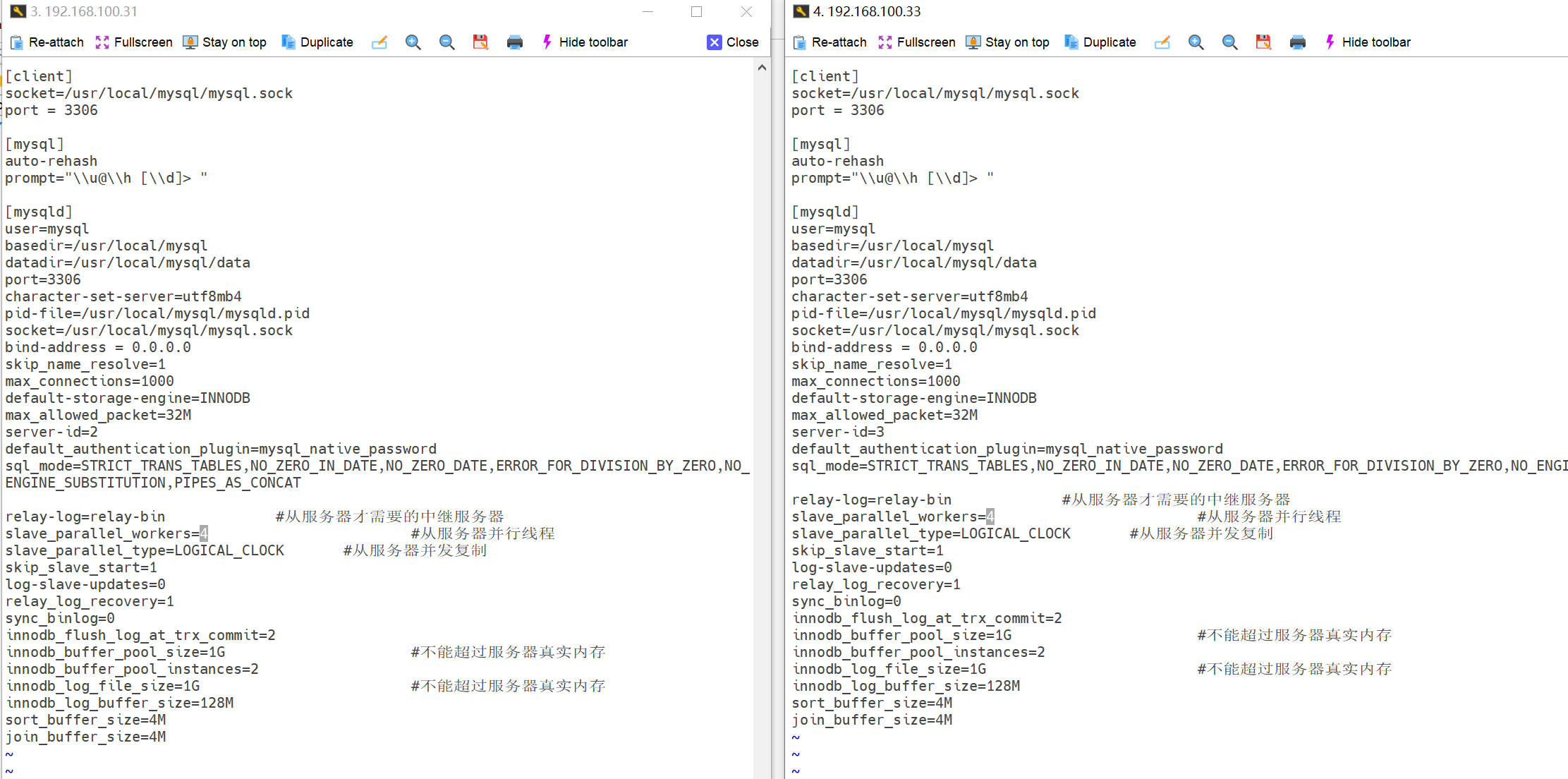Click scrollbar up arrow in left terminal
Viewport: 1568px width, 779px height.
[x=762, y=68]
